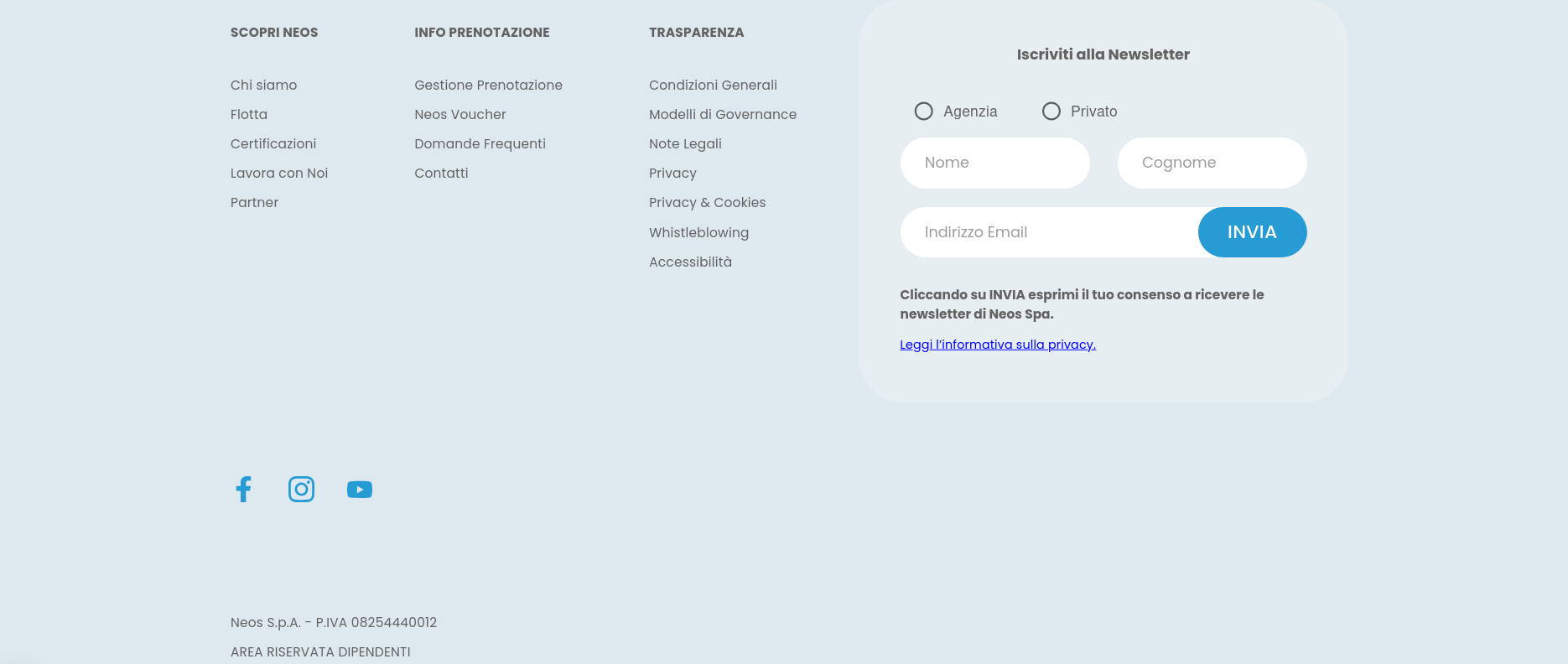The image size is (1568, 664).
Task: Open the privacy informativa link
Action: (x=997, y=345)
